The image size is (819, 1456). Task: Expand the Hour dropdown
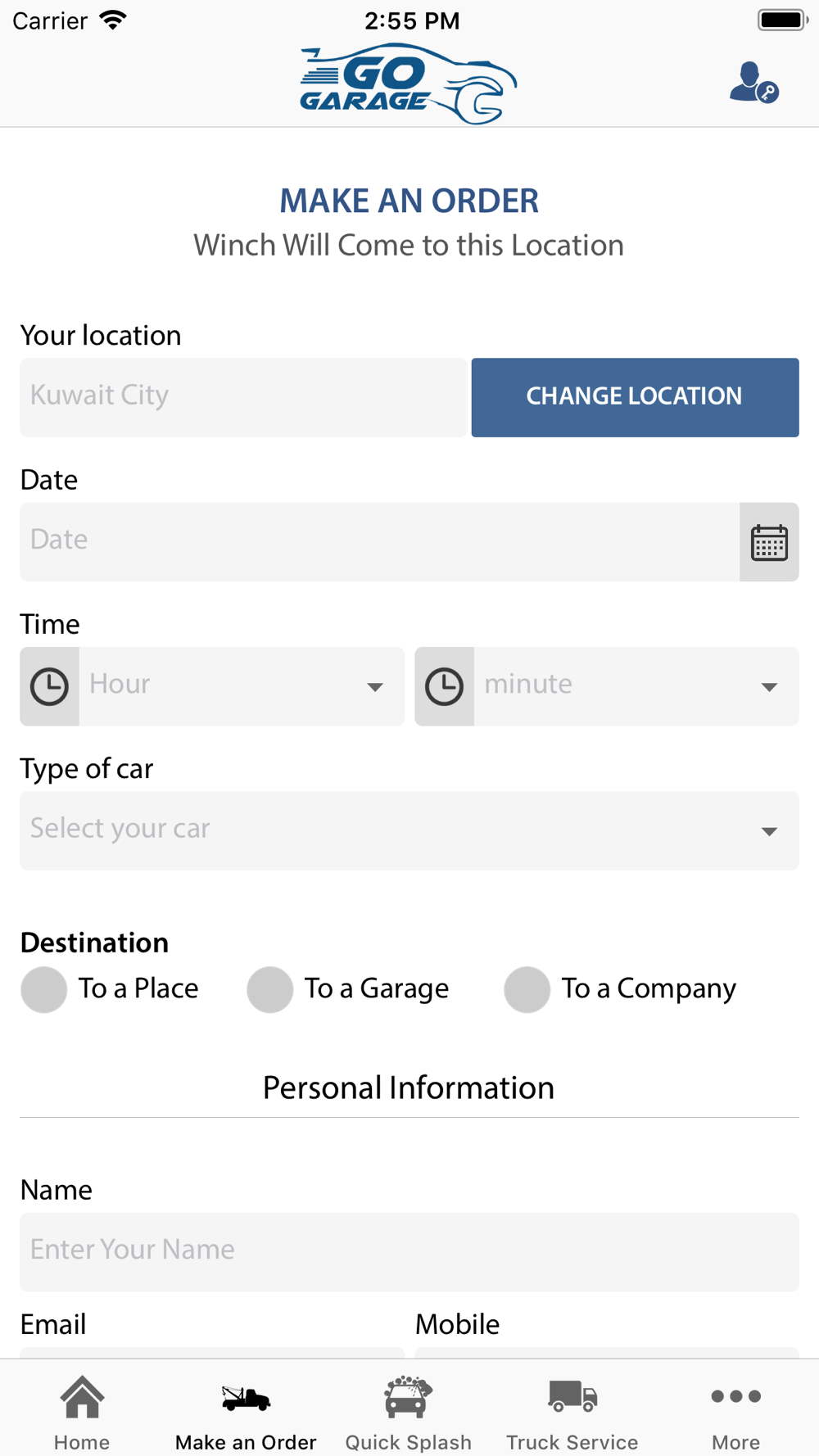[x=242, y=686]
